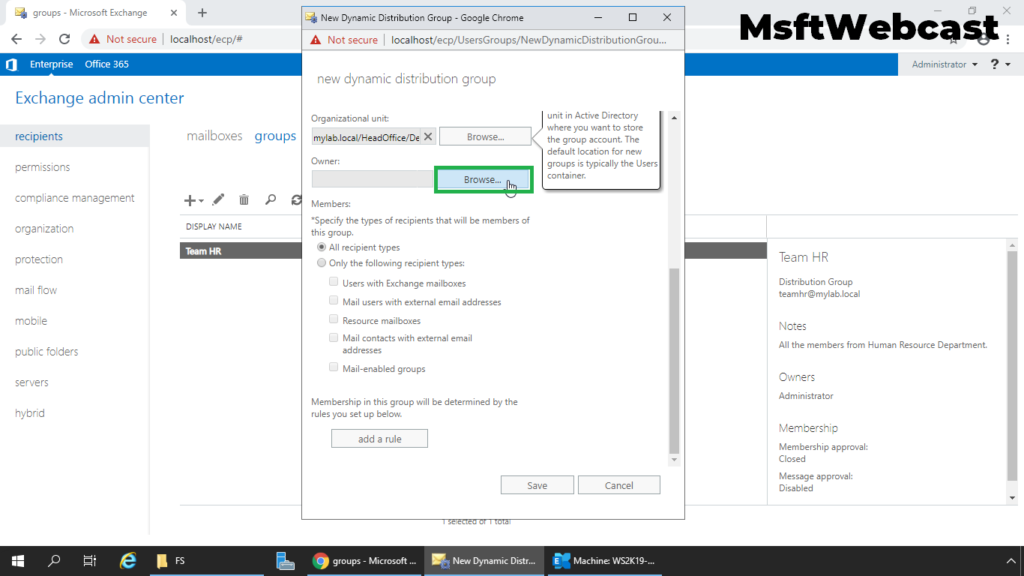Switch to Enterprise in the header
This screenshot has width=1024, height=576.
pos(51,64)
